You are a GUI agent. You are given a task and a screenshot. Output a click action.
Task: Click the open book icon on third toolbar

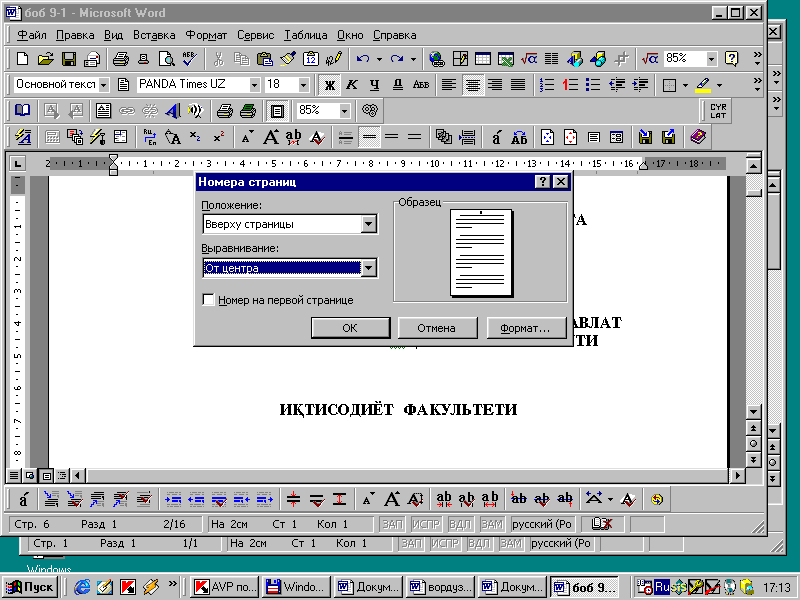[x=22, y=111]
